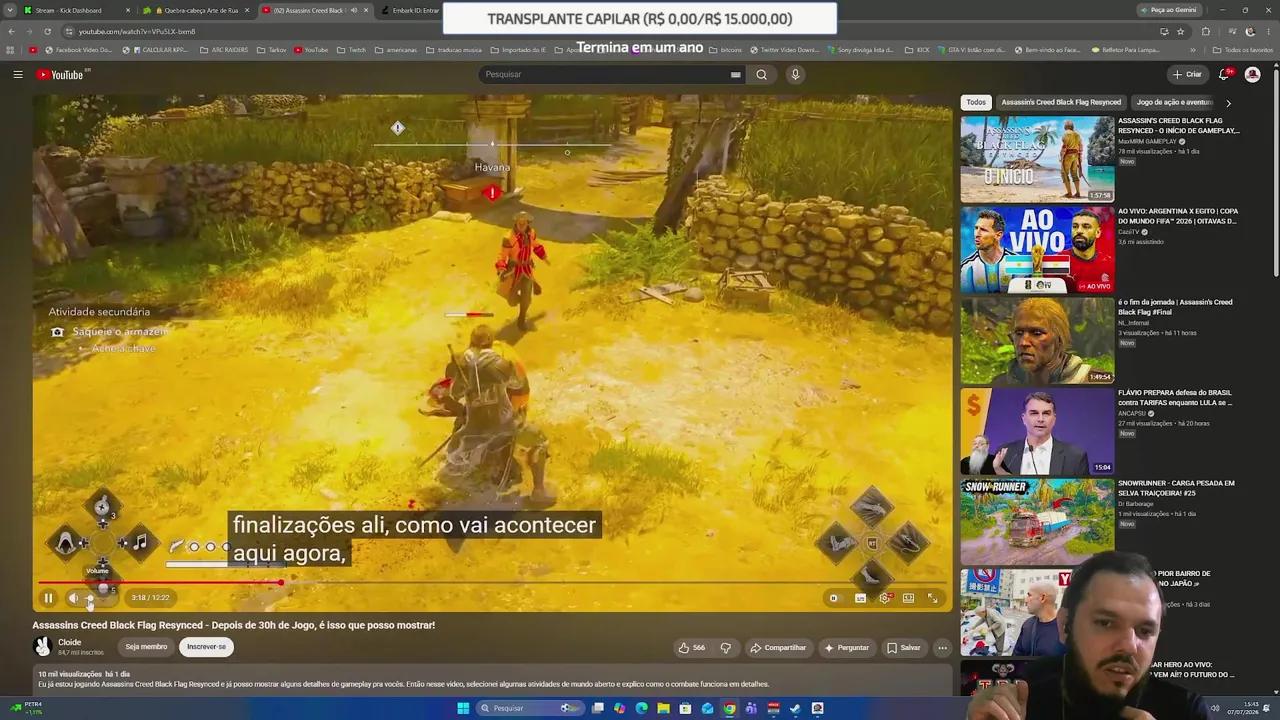Pause the video with the player button
The height and width of the screenshot is (720, 1280).
coord(48,598)
